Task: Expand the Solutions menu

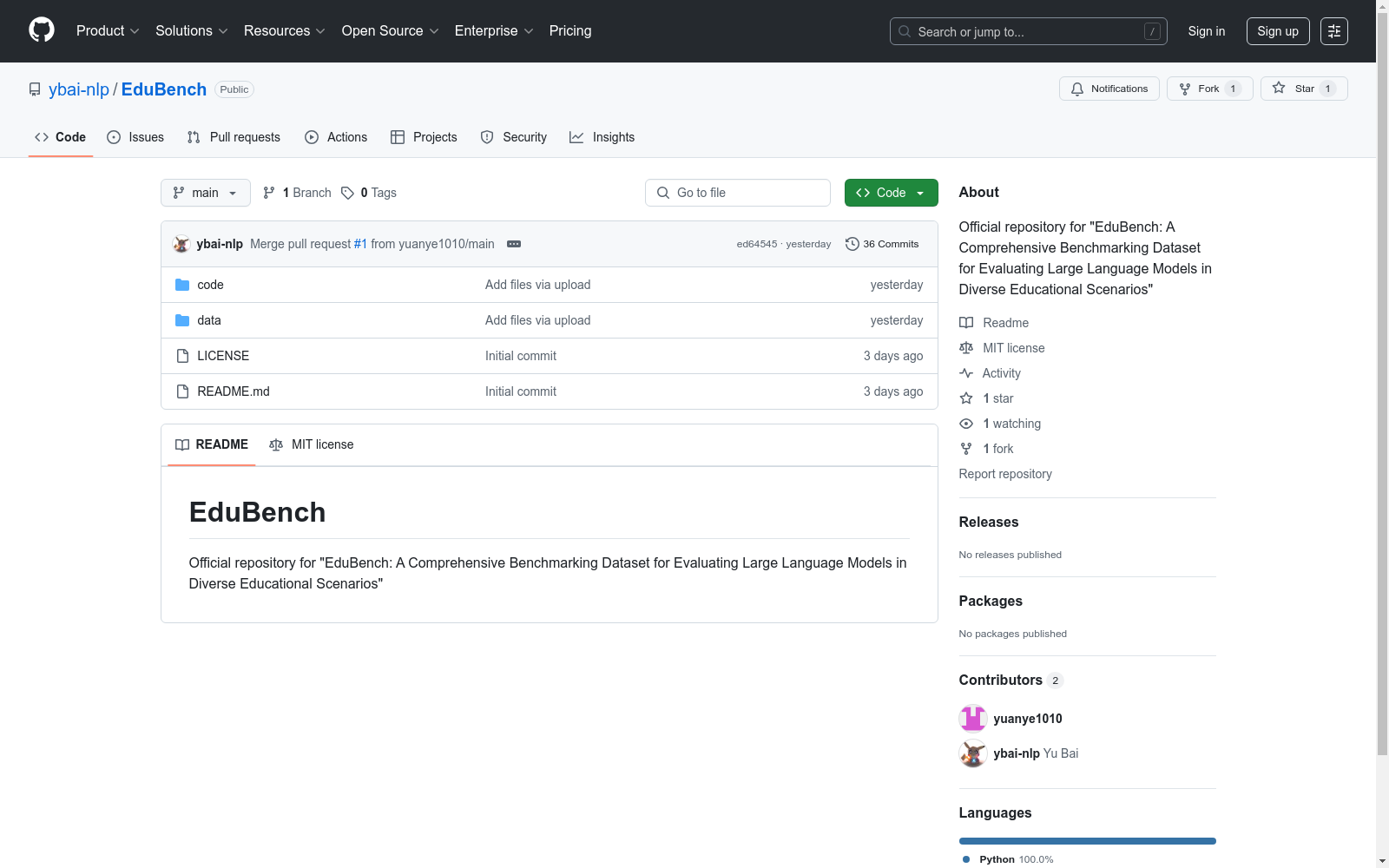Action: pos(192,31)
